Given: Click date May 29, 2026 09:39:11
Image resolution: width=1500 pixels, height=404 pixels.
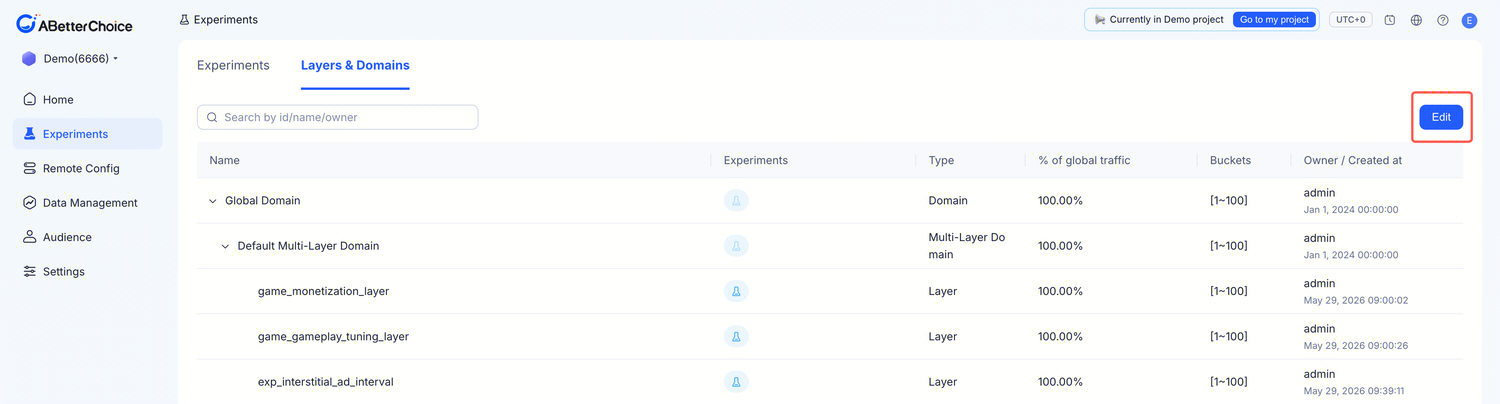Looking at the screenshot, I should [x=1356, y=391].
